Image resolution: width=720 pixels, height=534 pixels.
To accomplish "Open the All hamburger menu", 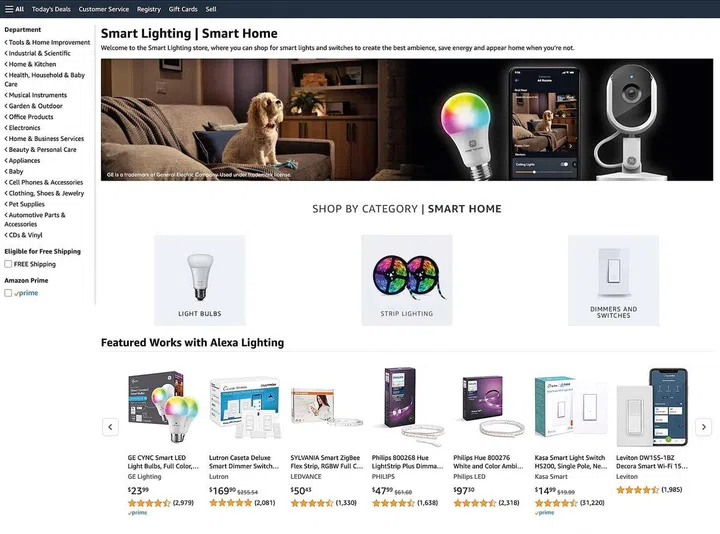I will 14,9.
